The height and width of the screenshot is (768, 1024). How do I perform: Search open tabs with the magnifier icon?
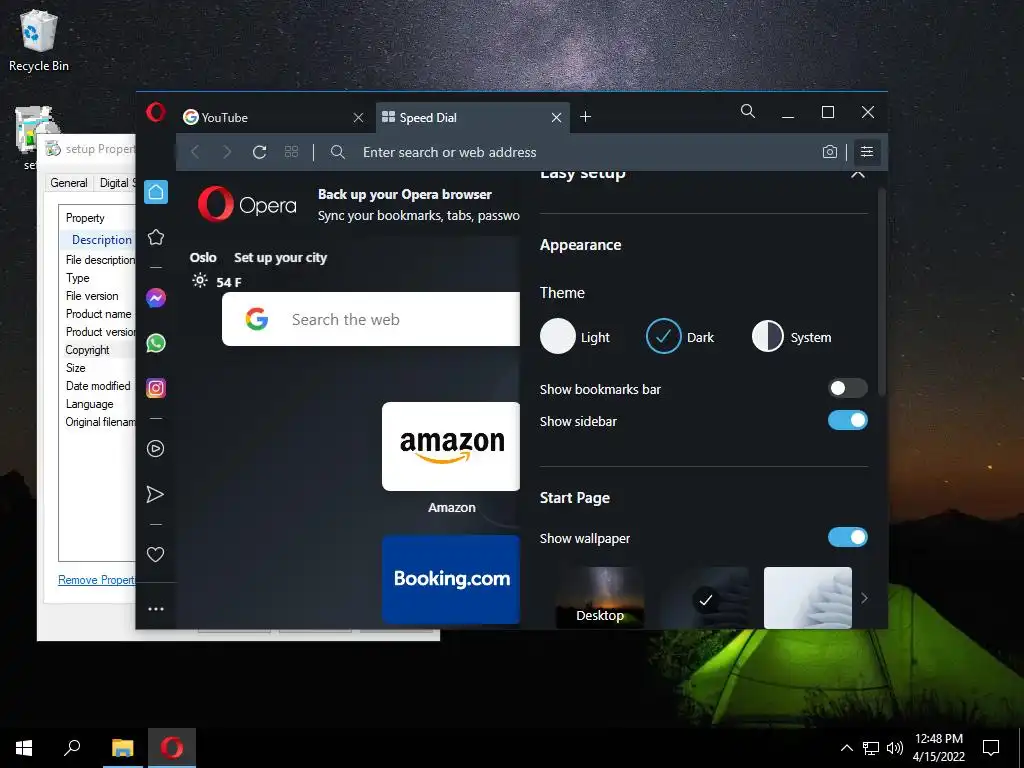coord(748,112)
